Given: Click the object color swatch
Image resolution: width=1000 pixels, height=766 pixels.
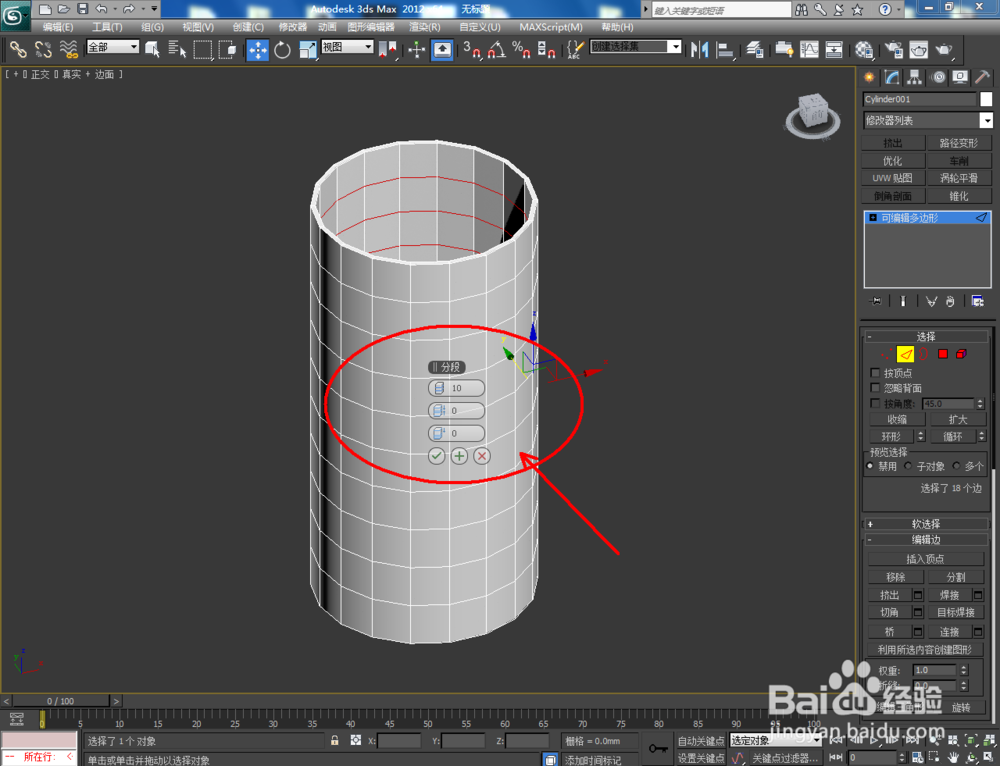Looking at the screenshot, I should tap(986, 99).
